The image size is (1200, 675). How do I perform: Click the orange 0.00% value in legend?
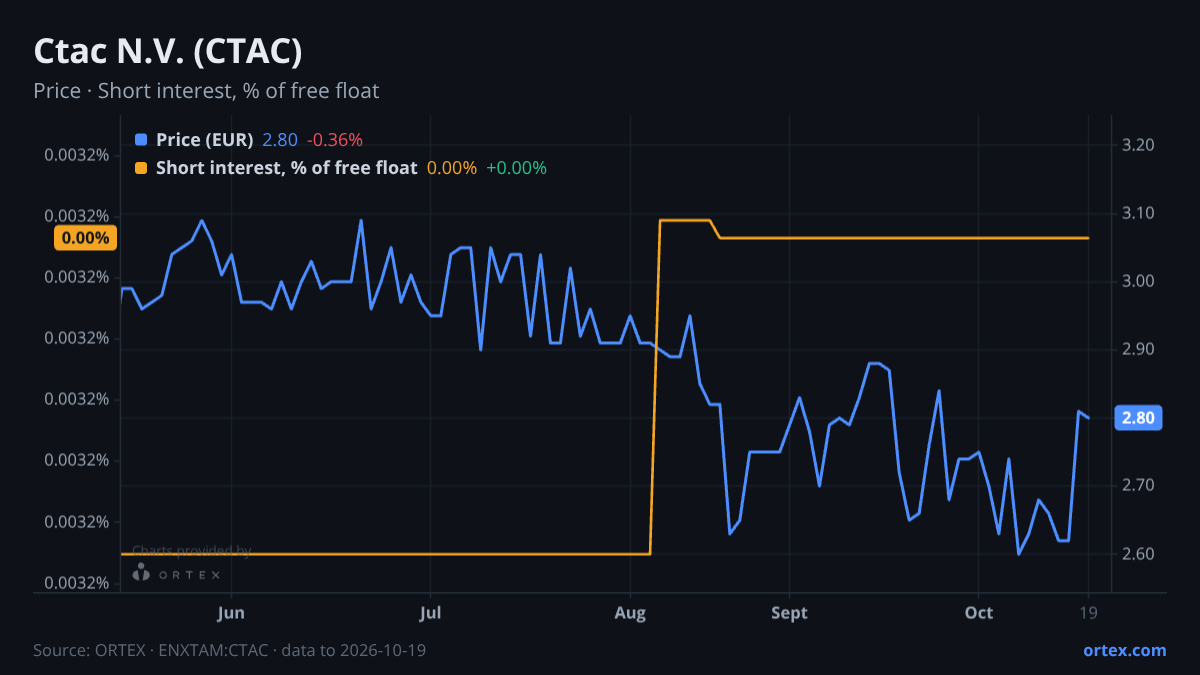[x=452, y=168]
